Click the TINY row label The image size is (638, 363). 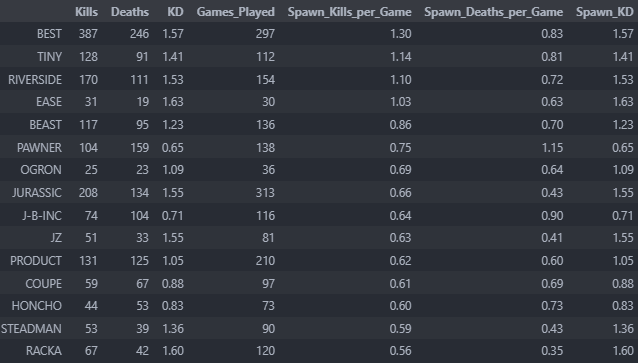click(49, 57)
